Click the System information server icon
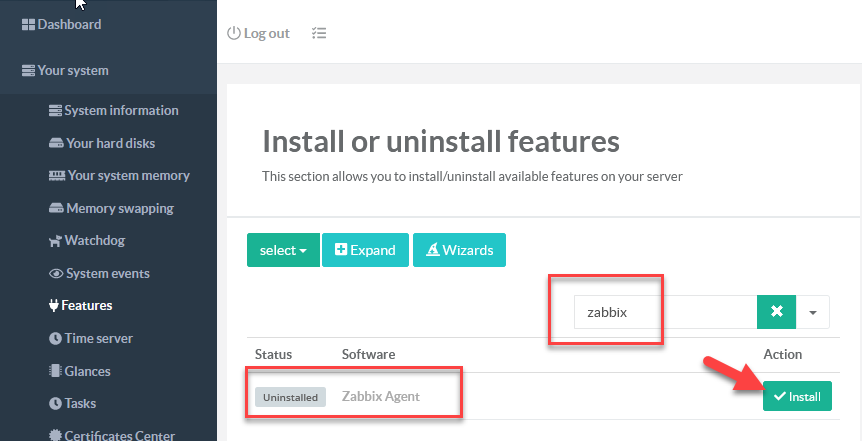This screenshot has width=862, height=441. pos(56,111)
